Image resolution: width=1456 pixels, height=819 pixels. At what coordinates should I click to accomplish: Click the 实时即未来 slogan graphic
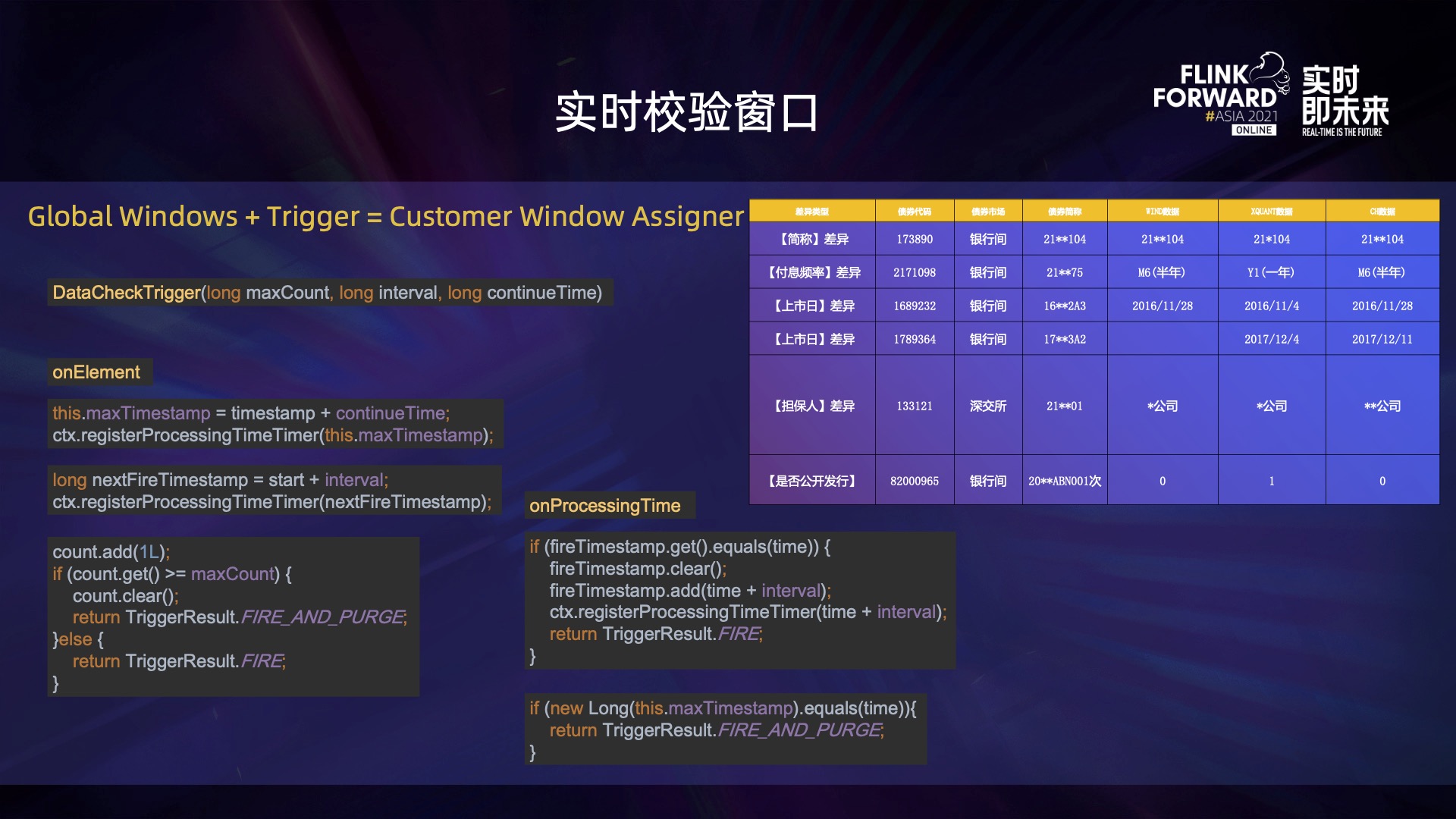[x=1345, y=99]
